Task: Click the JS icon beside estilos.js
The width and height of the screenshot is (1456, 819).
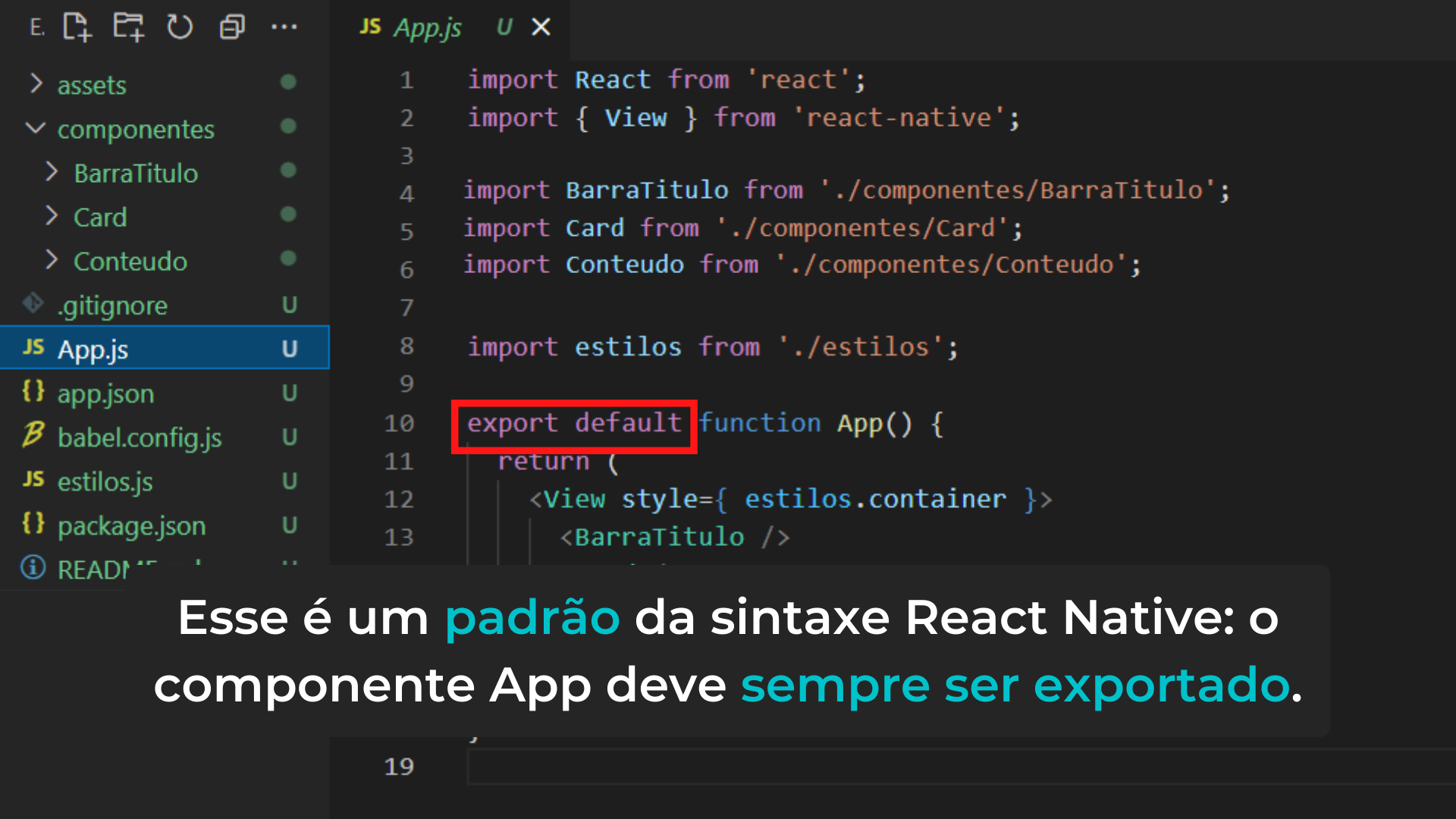Action: tap(33, 479)
